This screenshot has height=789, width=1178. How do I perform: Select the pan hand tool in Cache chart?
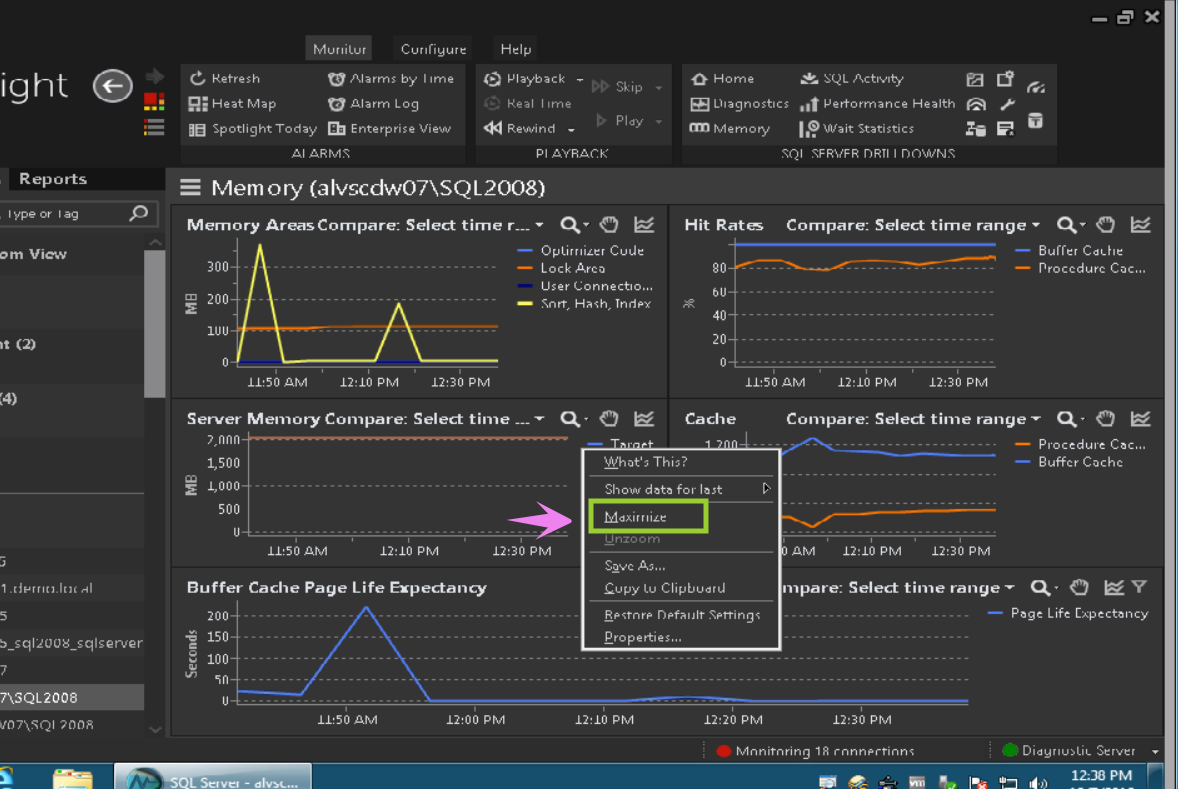pos(1105,418)
